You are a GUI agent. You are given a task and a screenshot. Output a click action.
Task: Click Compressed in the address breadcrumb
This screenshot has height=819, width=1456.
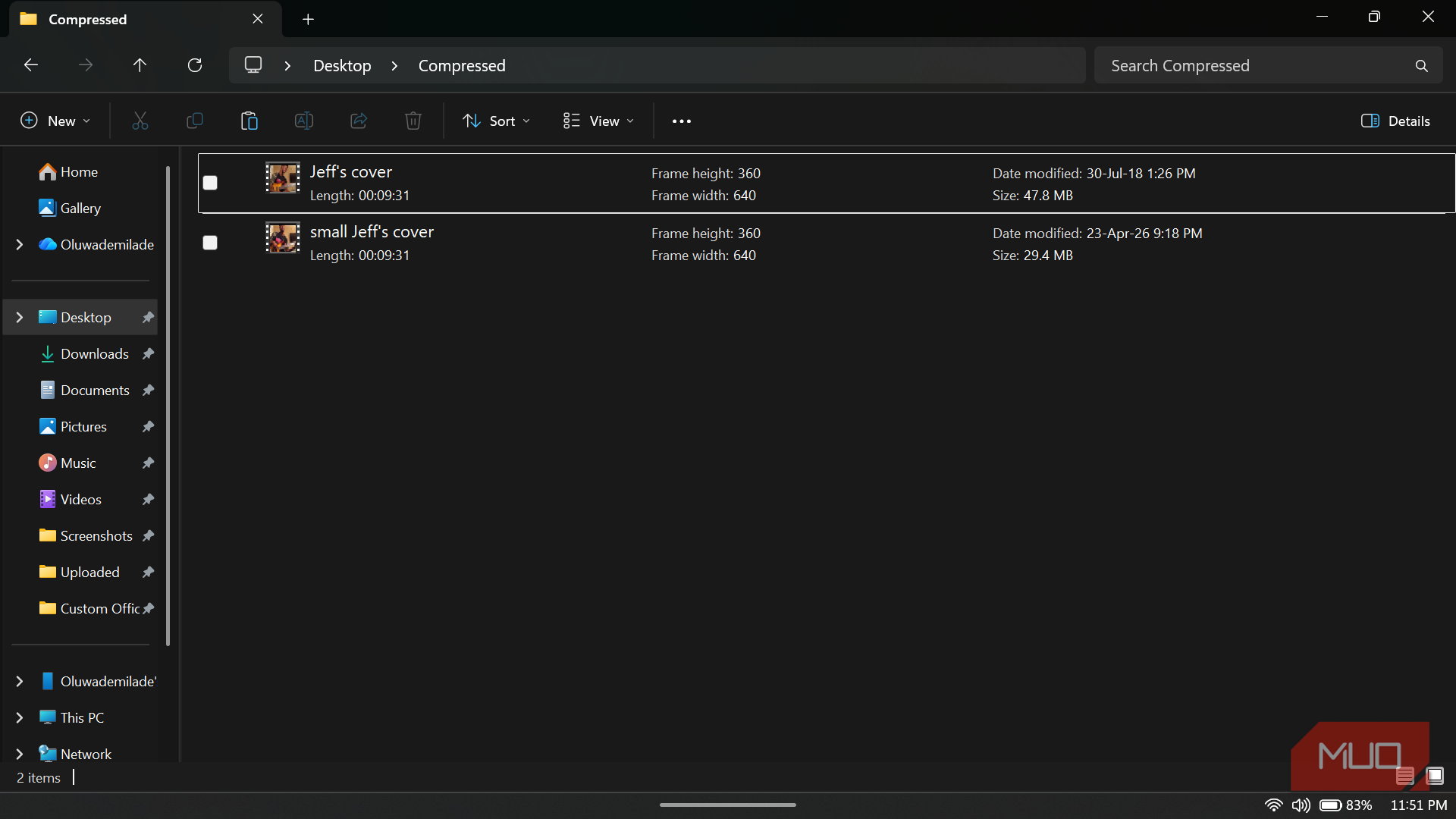462,66
